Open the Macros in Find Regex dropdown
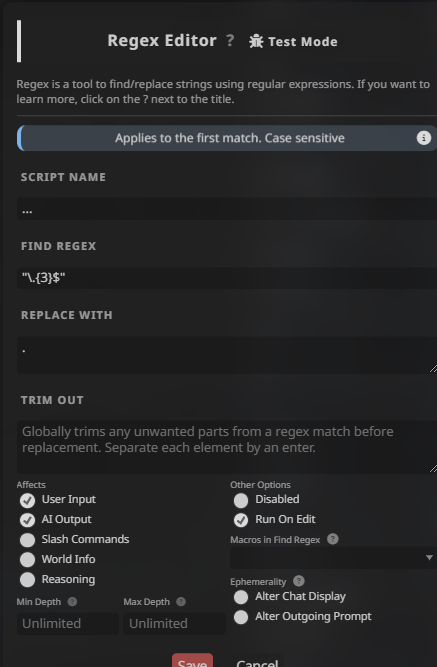 333,558
